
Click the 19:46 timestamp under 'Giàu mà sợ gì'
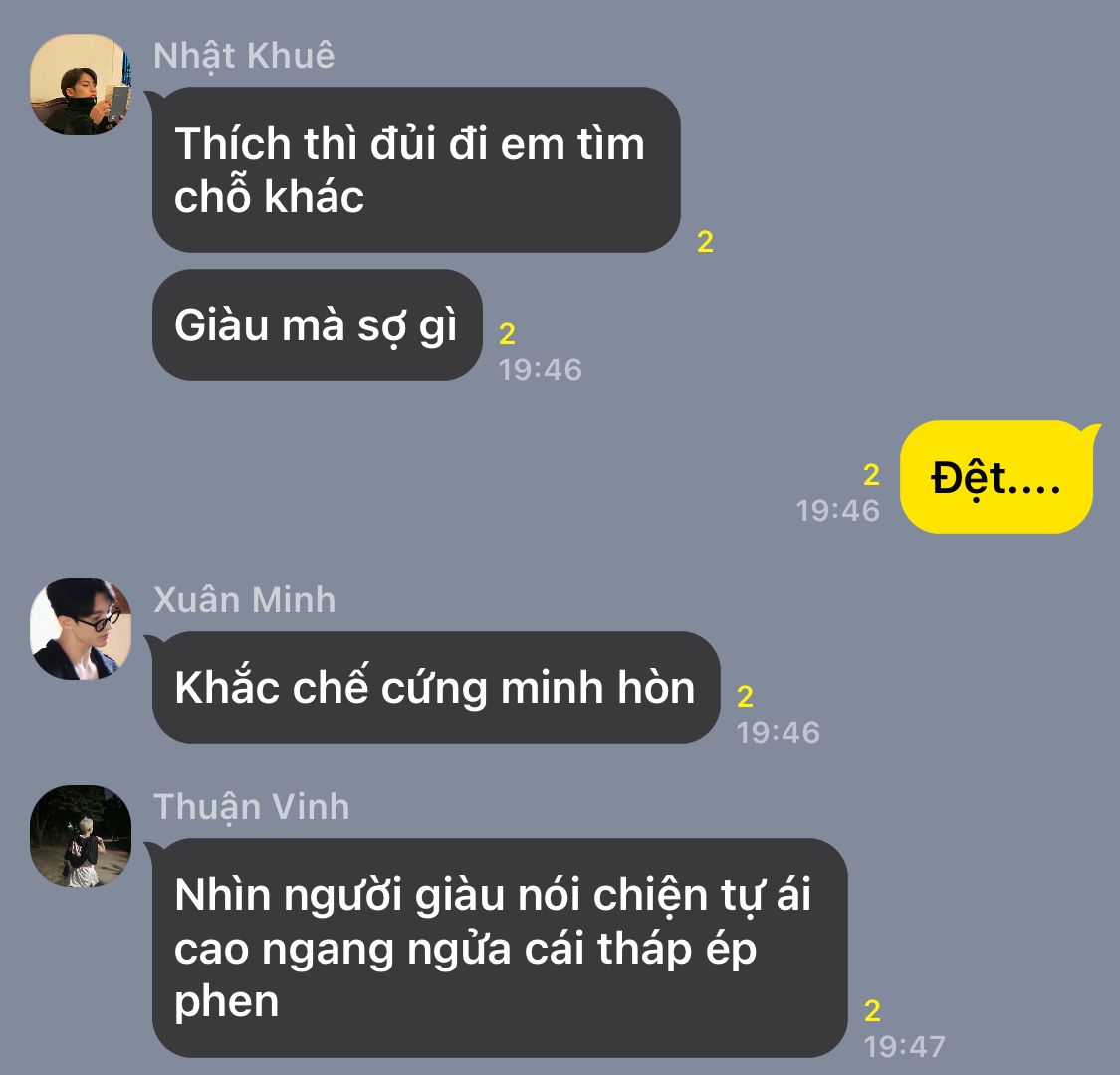tap(540, 370)
